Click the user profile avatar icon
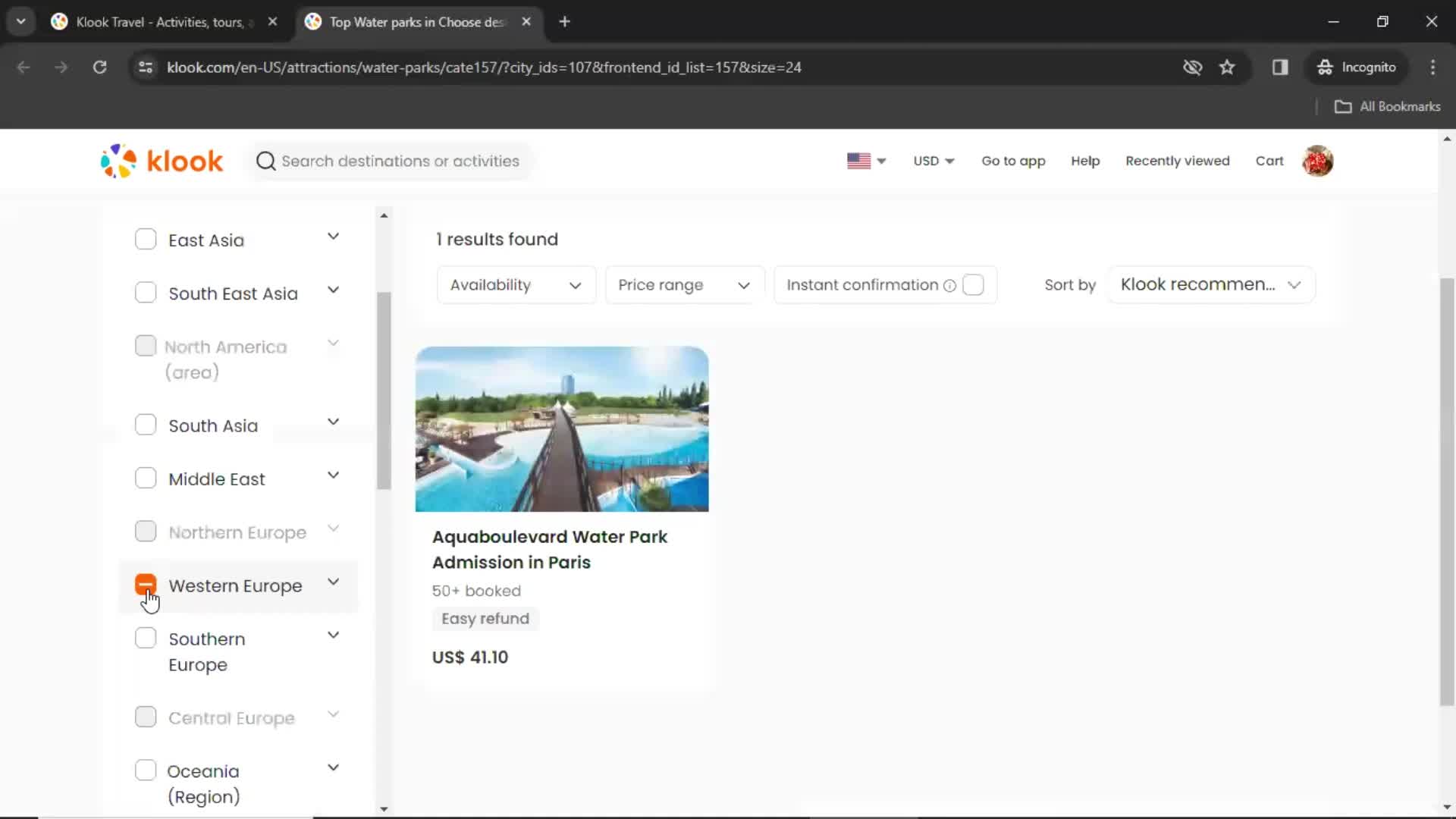 1318,161
